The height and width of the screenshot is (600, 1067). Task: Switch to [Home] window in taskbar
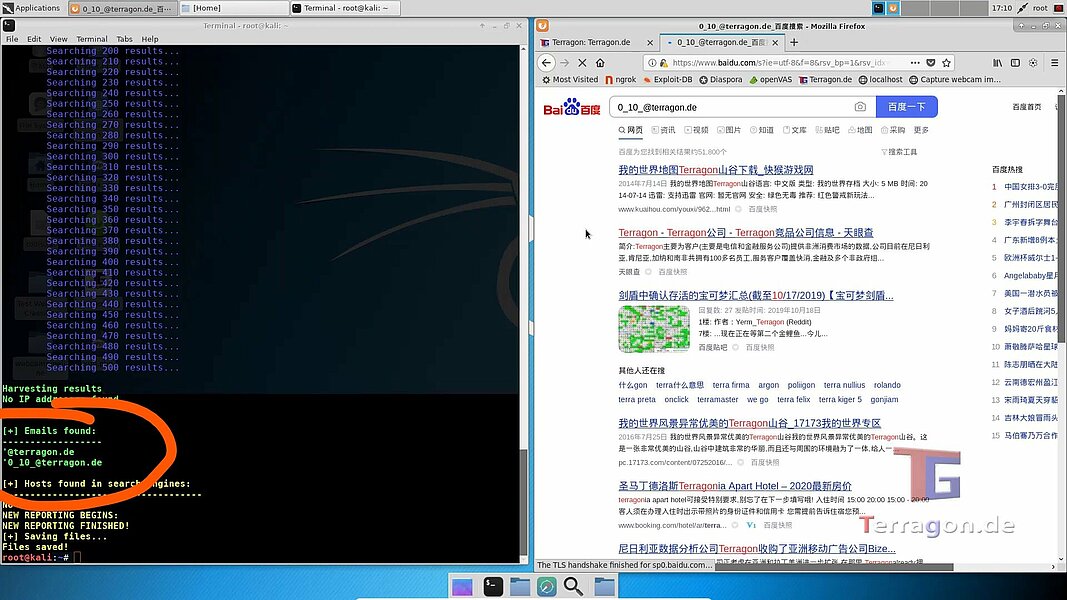coord(233,8)
